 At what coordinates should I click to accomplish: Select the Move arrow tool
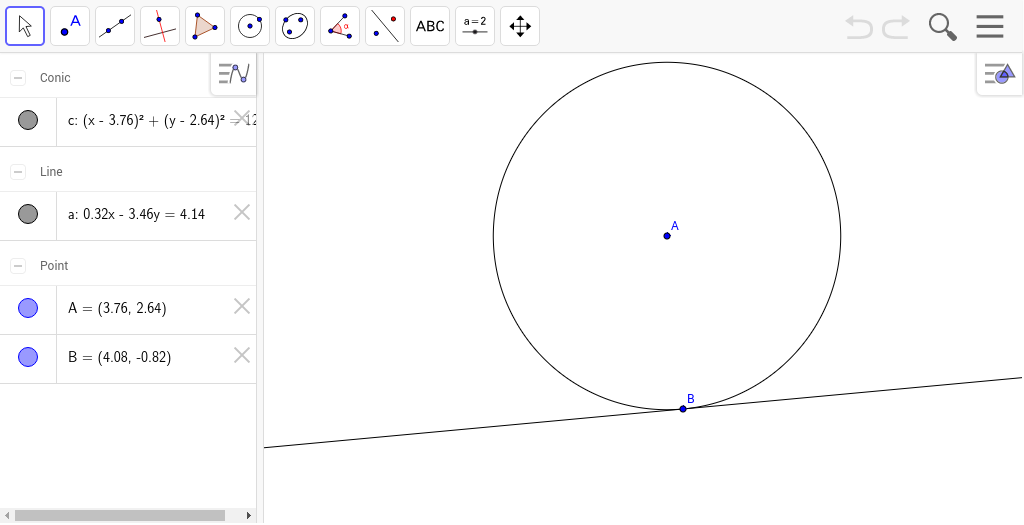pos(25,26)
